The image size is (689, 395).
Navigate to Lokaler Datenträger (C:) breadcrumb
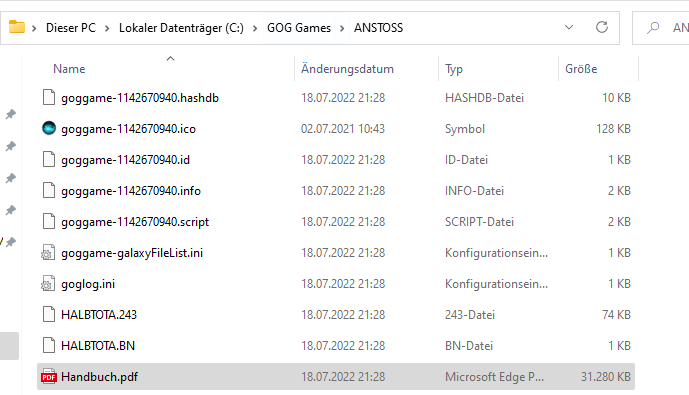[x=181, y=28]
